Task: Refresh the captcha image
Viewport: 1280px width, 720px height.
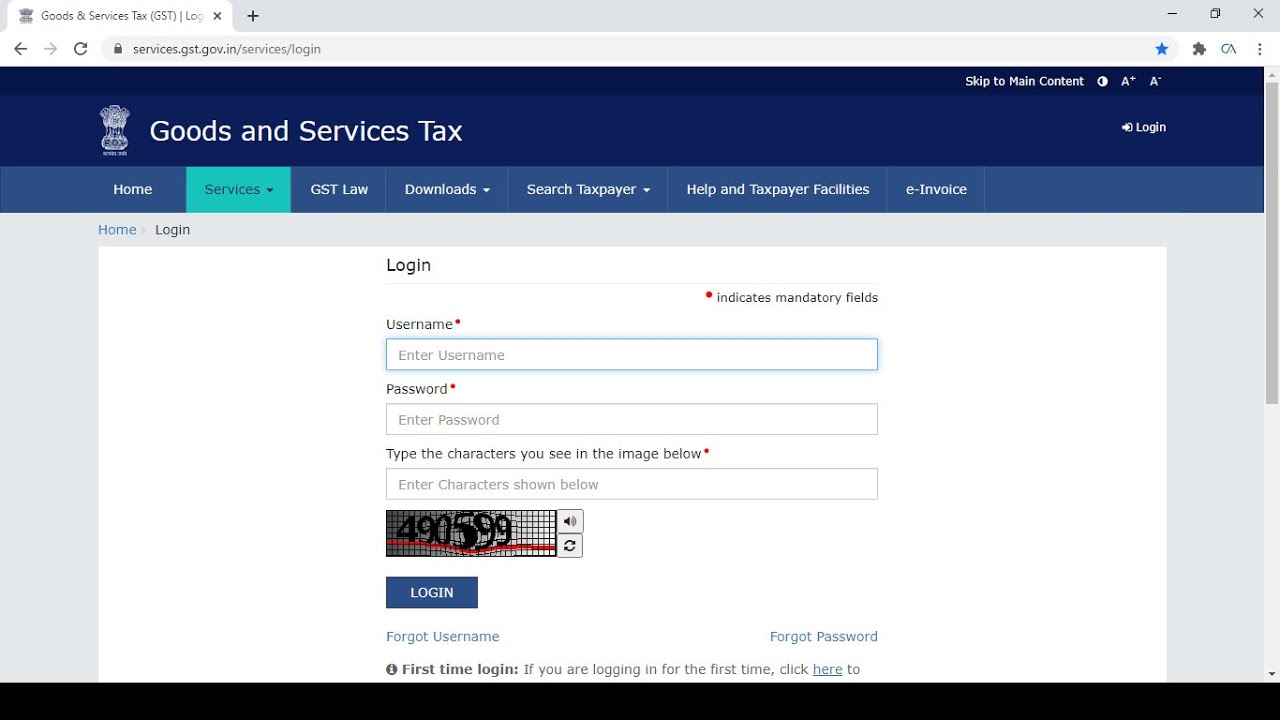Action: click(x=570, y=545)
